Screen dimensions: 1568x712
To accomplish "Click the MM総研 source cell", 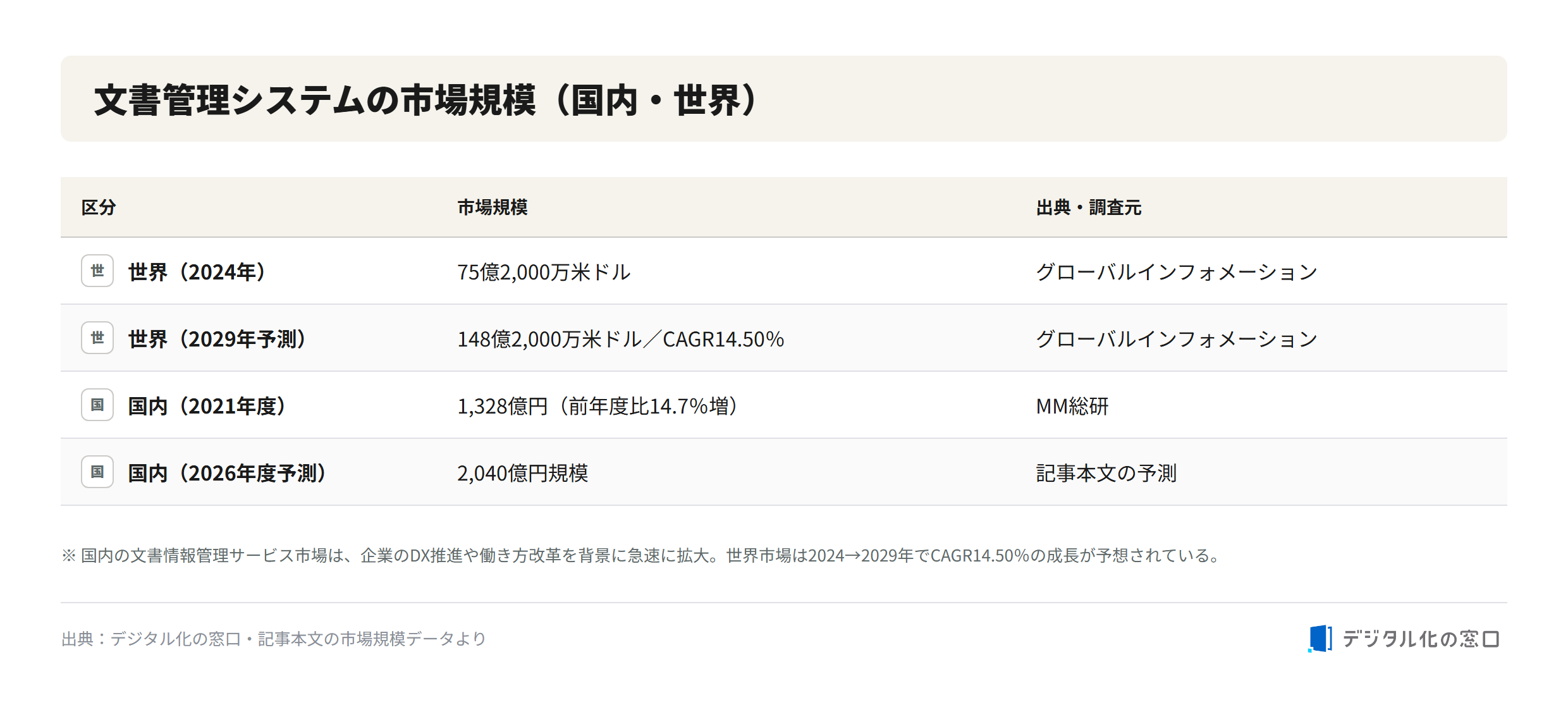I will (1072, 406).
